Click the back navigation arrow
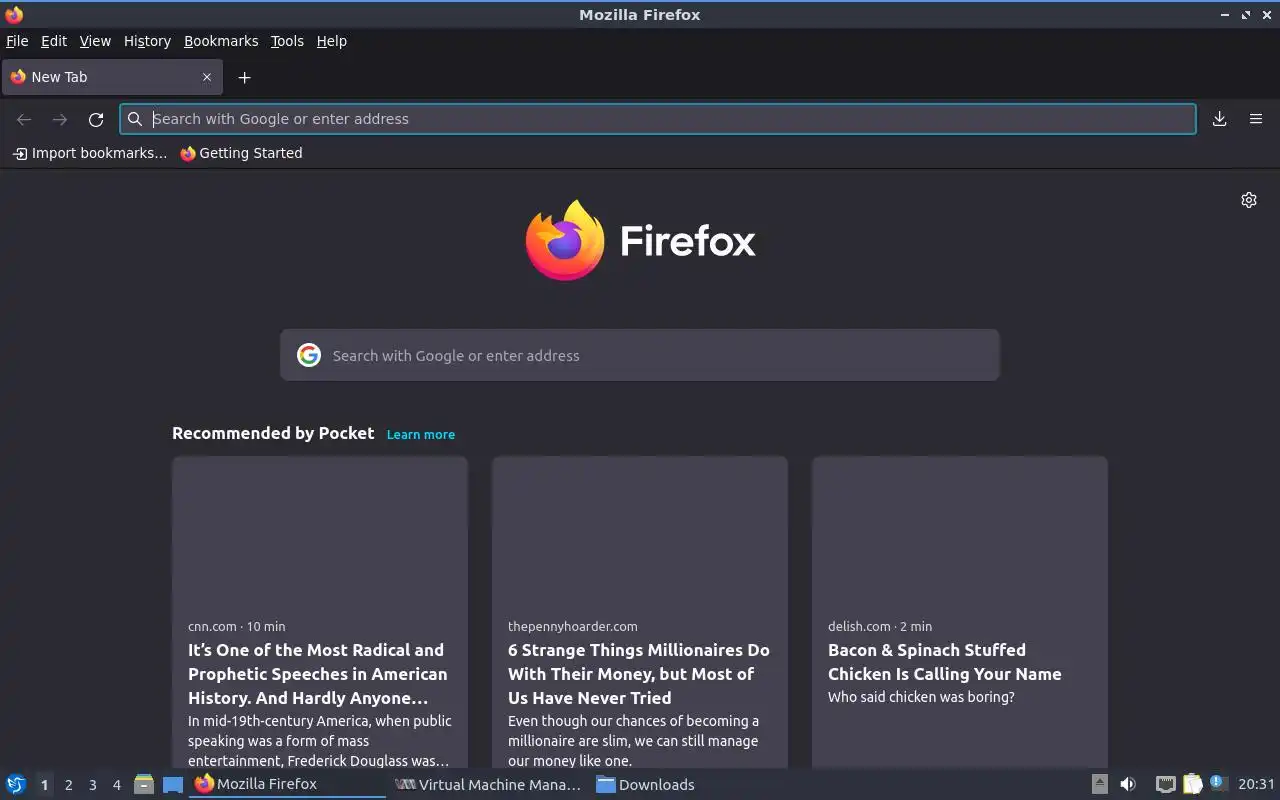Image resolution: width=1280 pixels, height=800 pixels. pyautogui.click(x=24, y=119)
